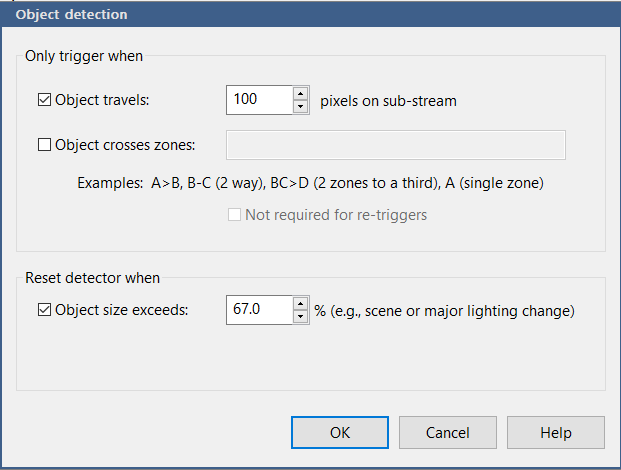Check Not required for re-triggers option
This screenshot has height=470, width=621.
click(x=235, y=214)
